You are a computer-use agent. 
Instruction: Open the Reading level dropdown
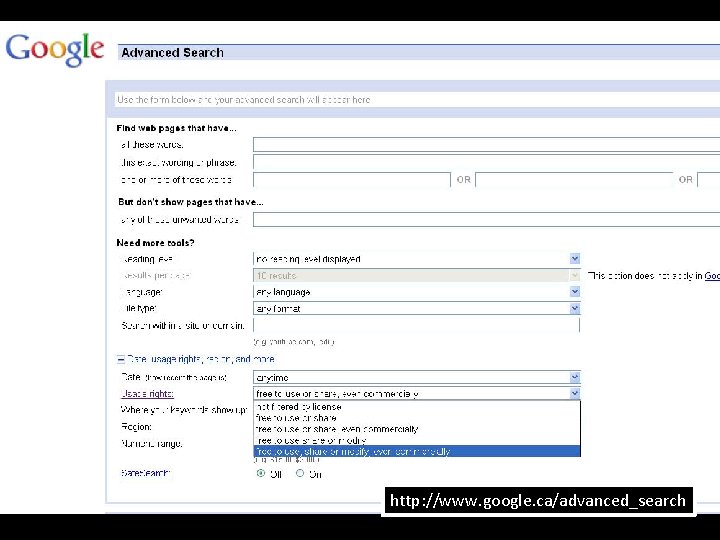(x=416, y=259)
